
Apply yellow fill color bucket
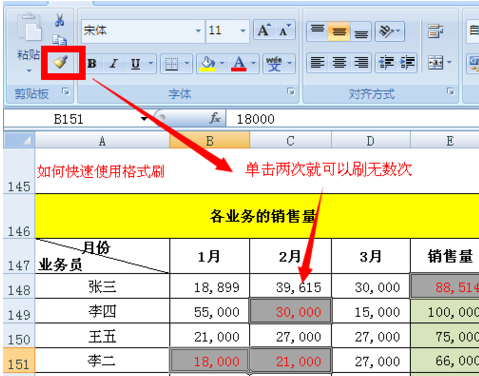tap(208, 63)
